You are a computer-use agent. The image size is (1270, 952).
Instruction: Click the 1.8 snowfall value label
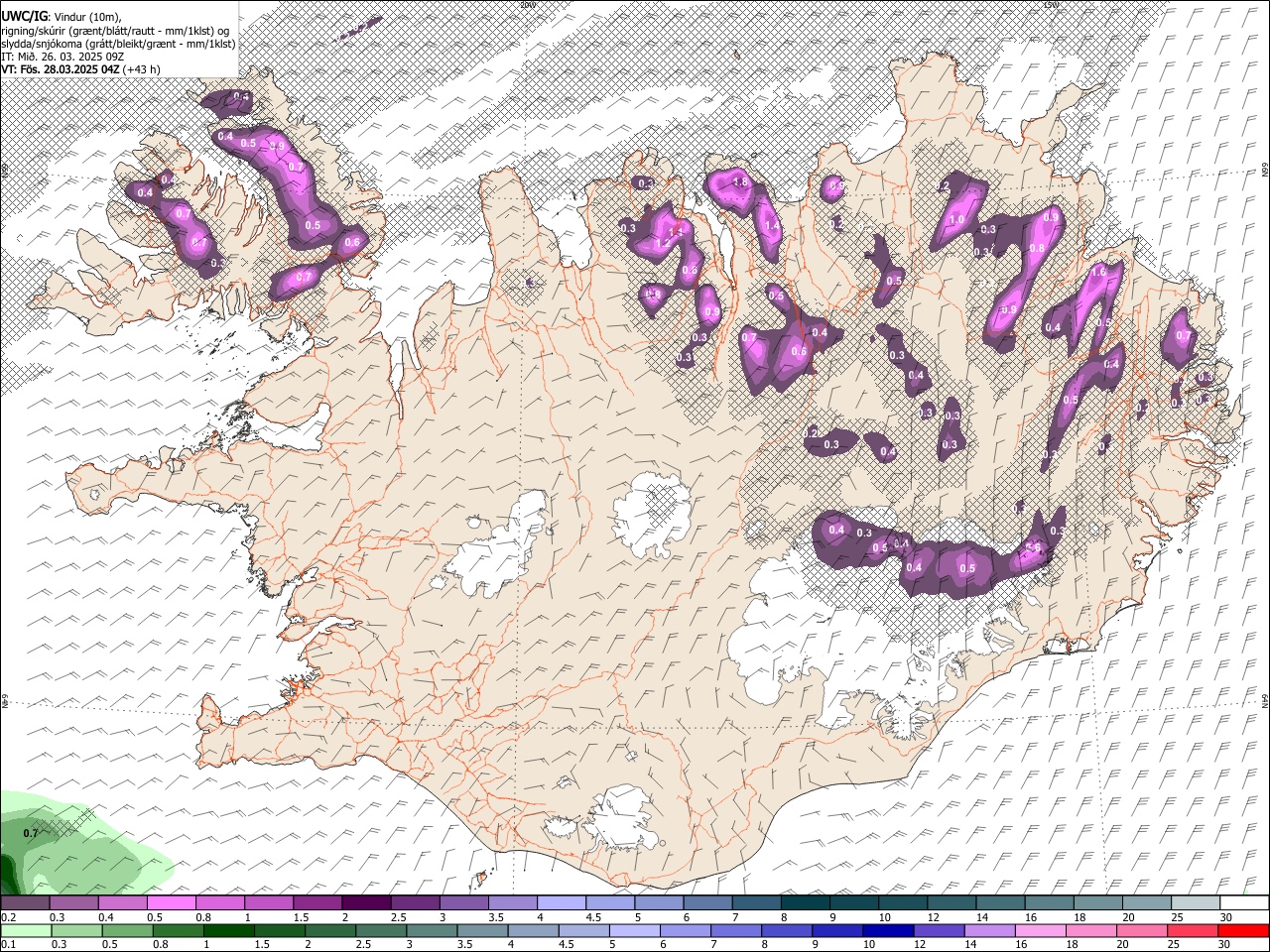pos(739,182)
